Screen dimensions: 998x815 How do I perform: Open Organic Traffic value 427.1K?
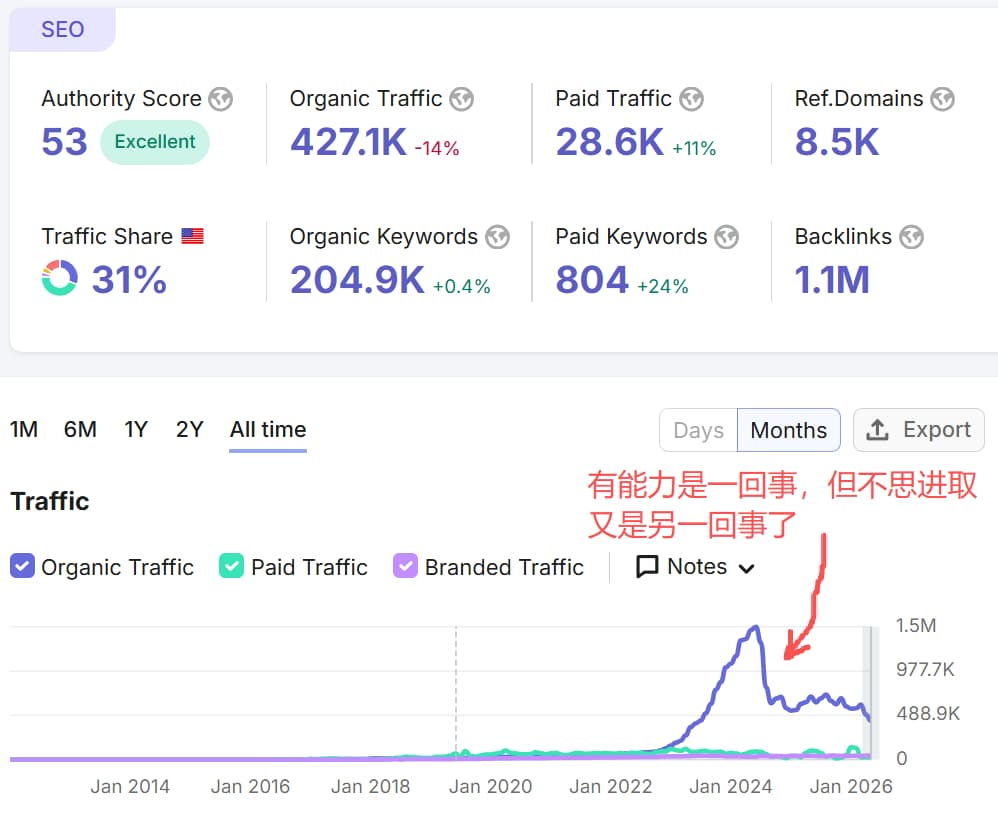click(348, 141)
